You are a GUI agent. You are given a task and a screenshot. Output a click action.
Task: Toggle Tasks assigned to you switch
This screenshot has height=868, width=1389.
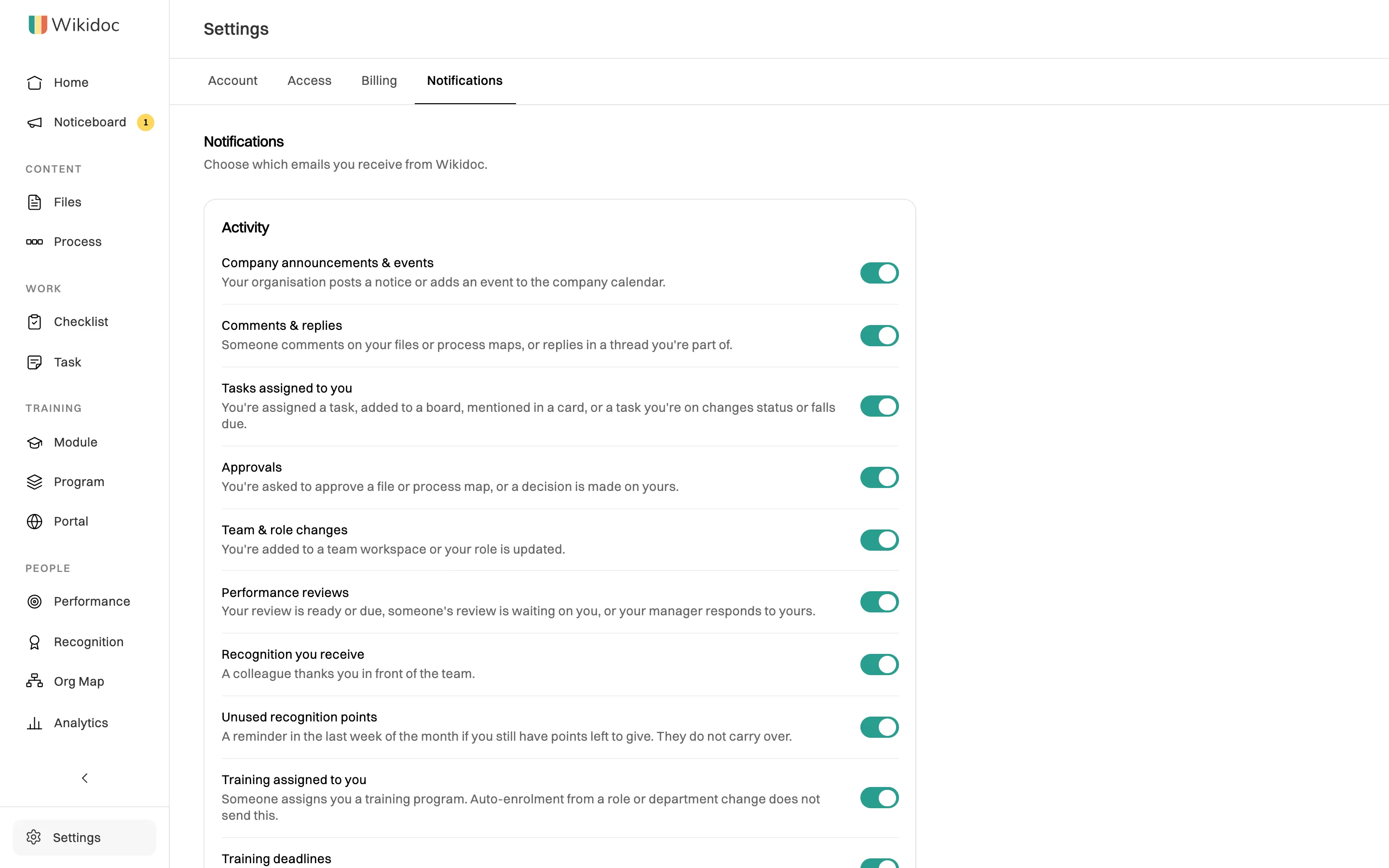(879, 406)
